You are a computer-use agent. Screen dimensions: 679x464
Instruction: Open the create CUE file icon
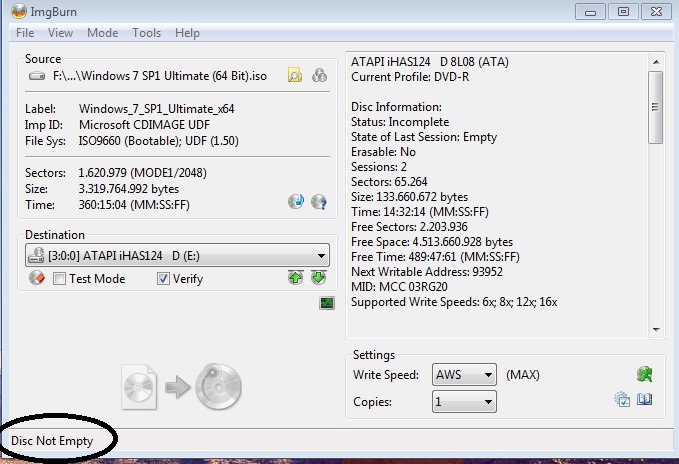click(296, 202)
